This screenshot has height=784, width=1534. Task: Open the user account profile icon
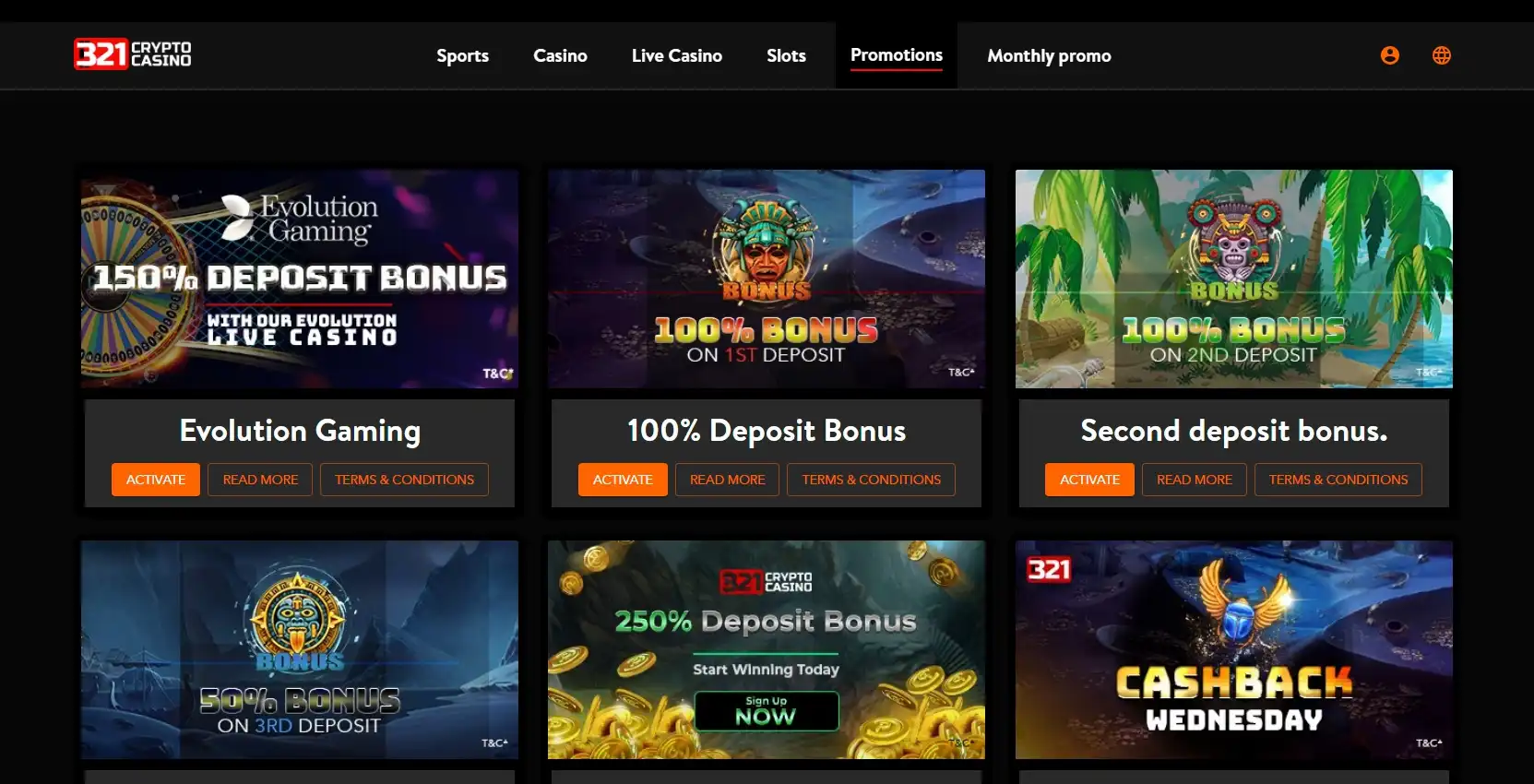coord(1389,55)
